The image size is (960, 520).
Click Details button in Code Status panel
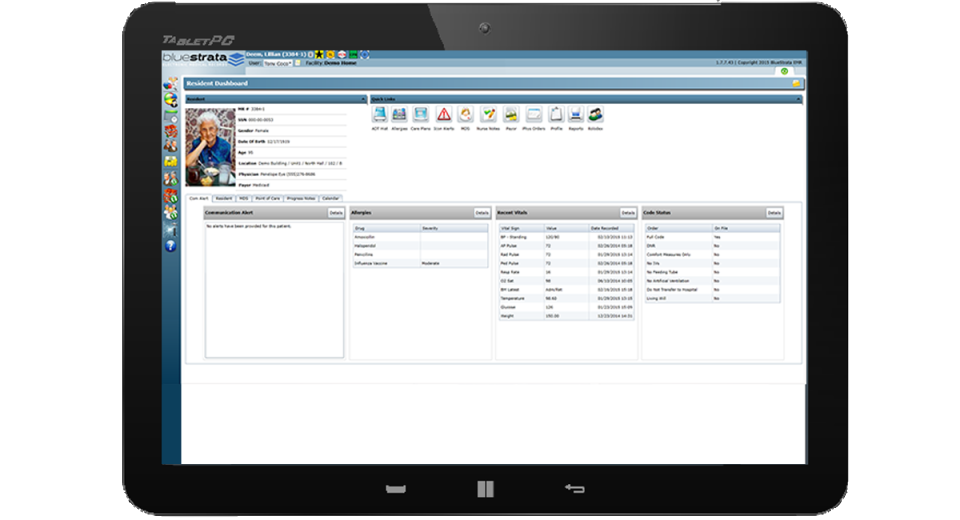point(774,213)
